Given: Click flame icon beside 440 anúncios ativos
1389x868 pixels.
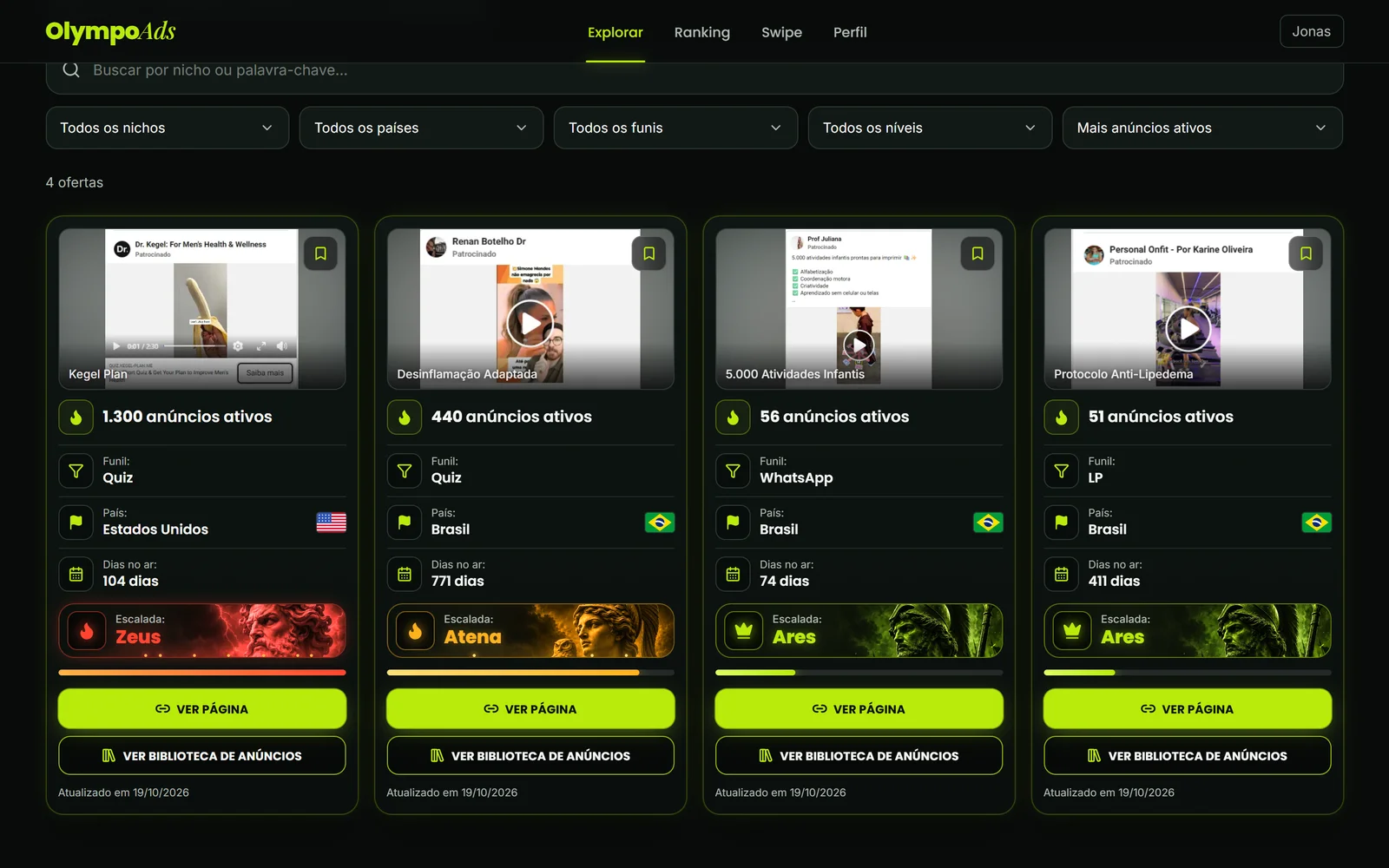Looking at the screenshot, I should (x=405, y=418).
